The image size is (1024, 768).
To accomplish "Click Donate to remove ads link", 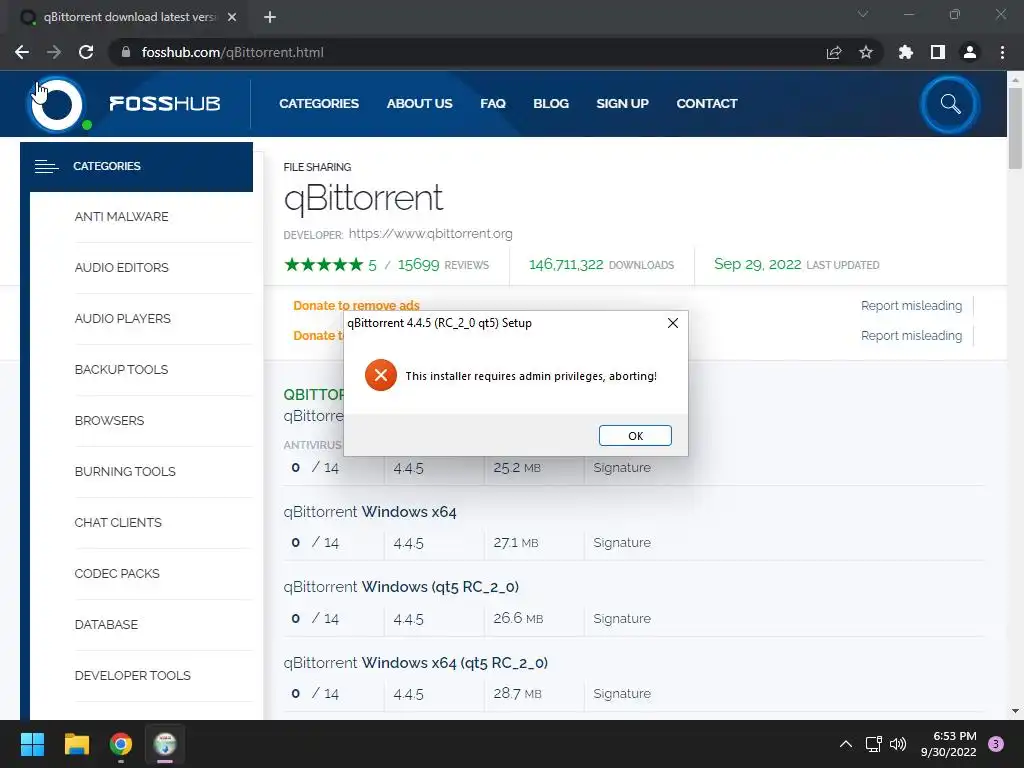I will pos(356,305).
